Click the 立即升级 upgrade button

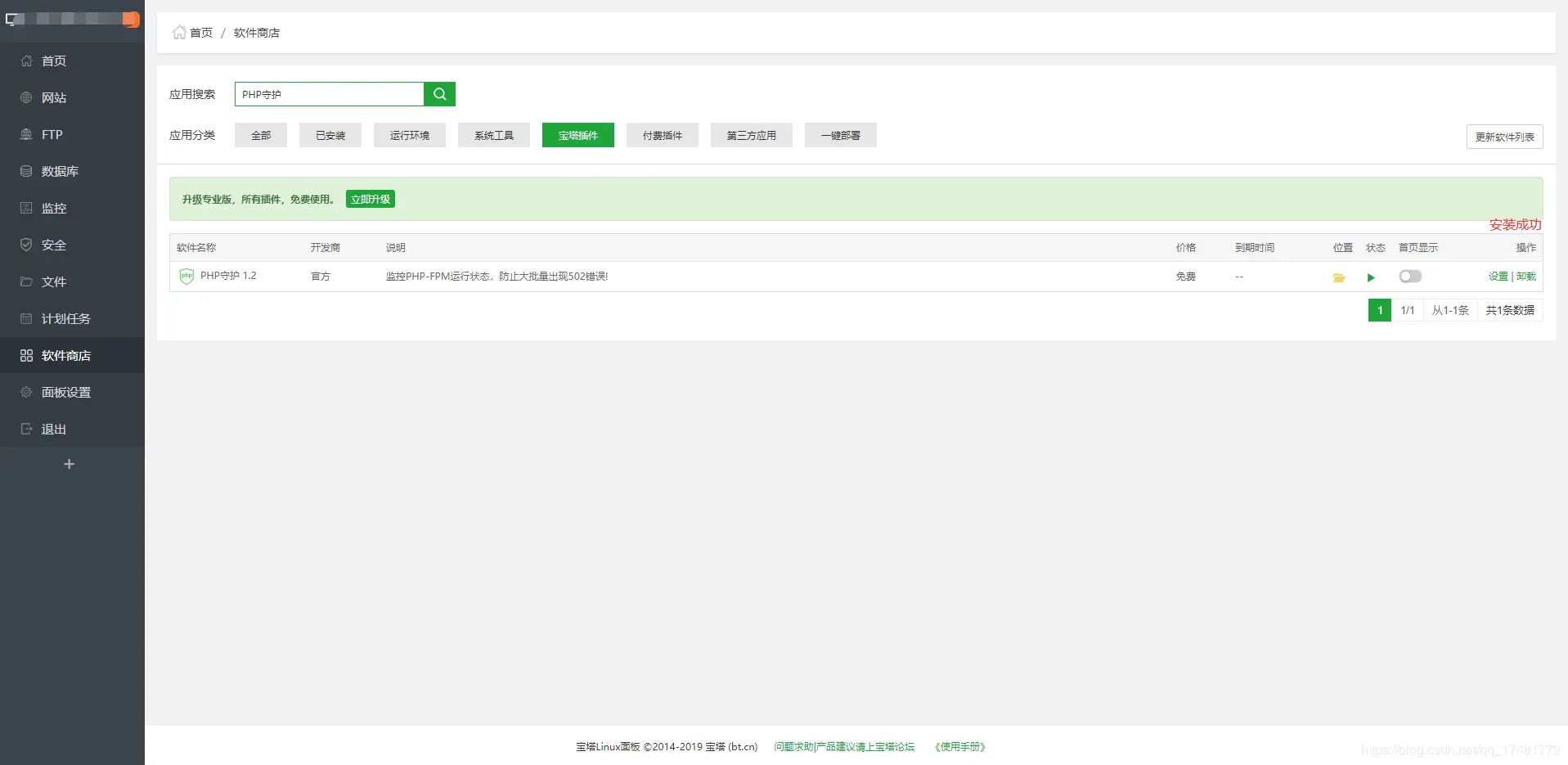[x=370, y=198]
